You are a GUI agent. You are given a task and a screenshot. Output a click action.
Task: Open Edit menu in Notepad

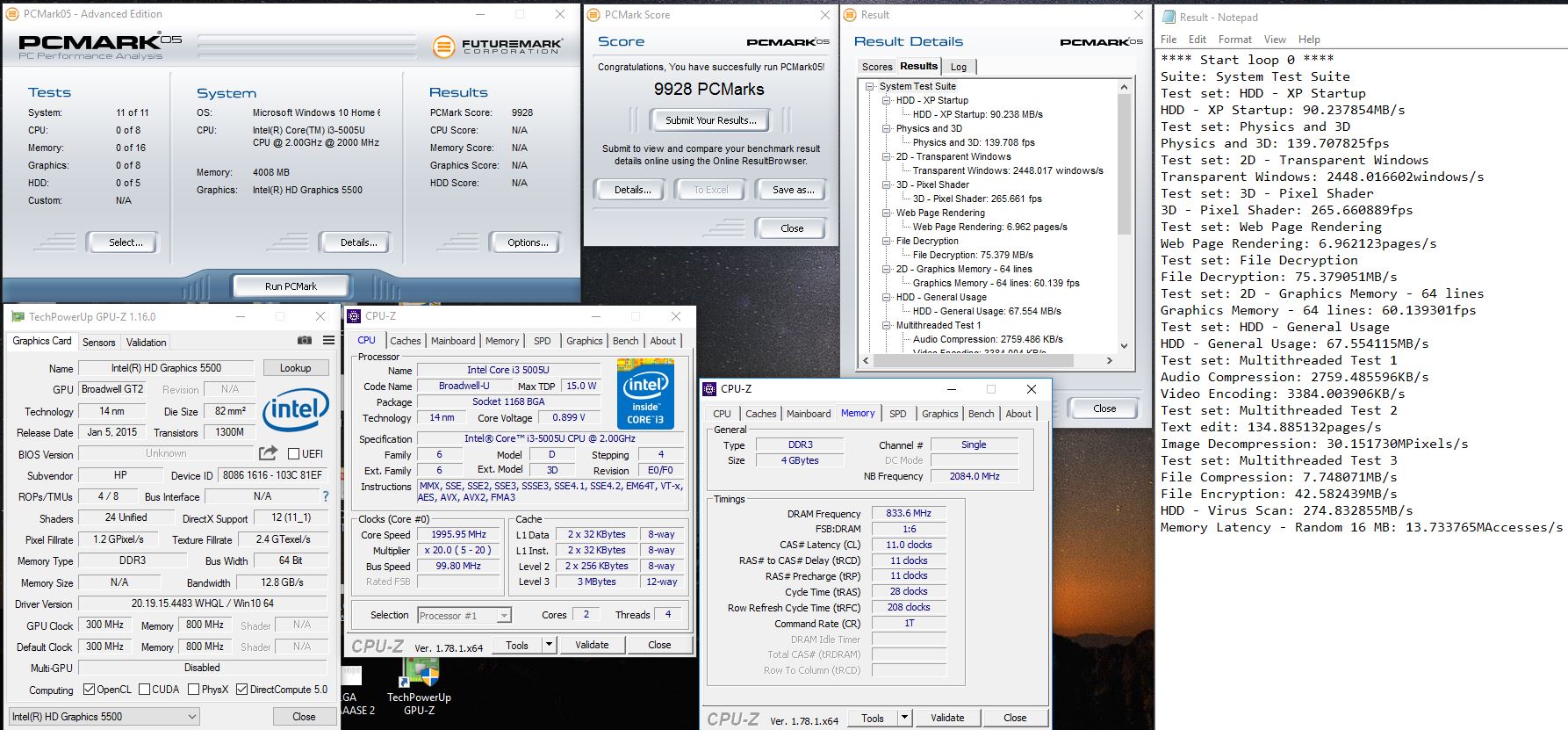(1197, 40)
